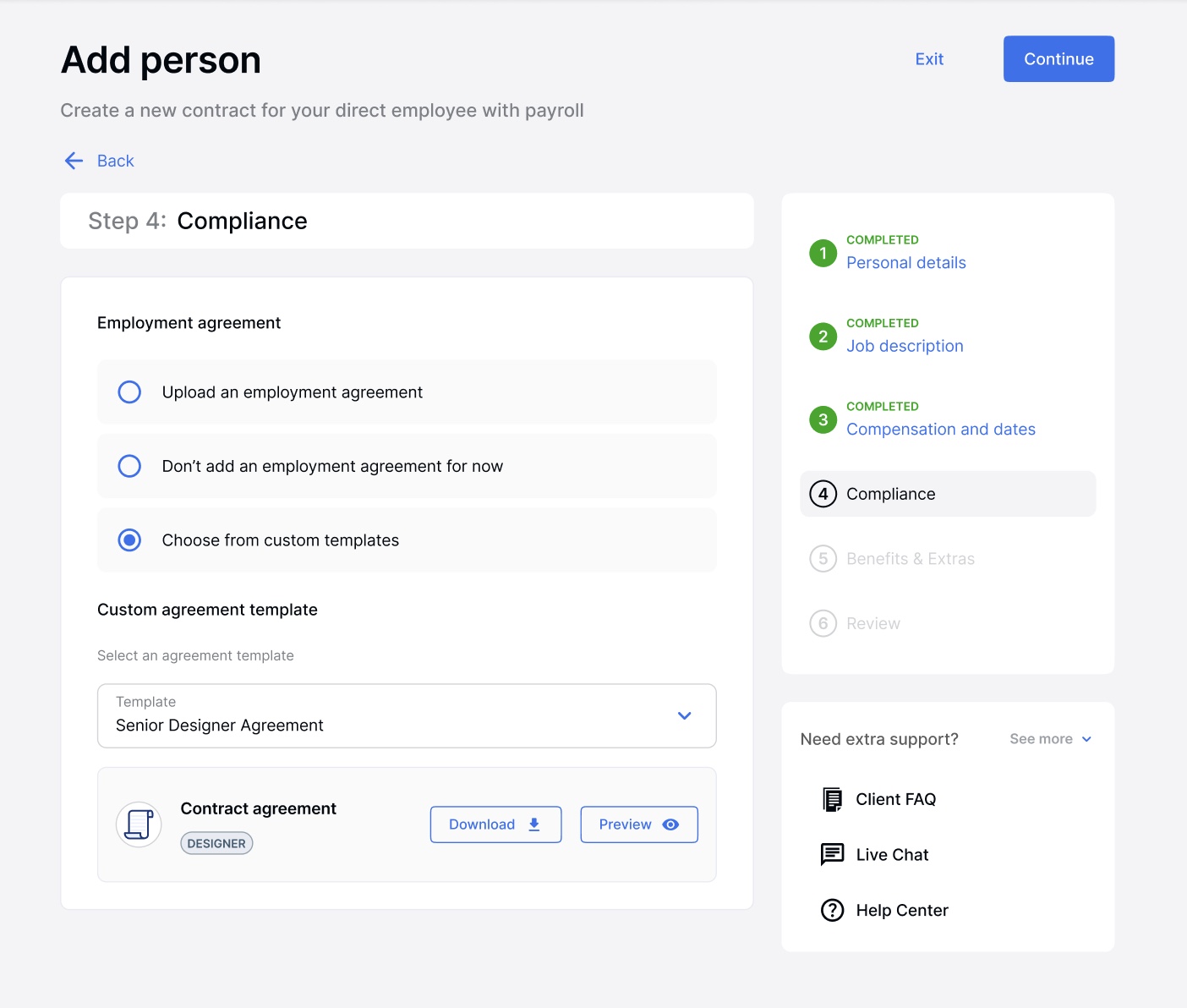Select Upload an employment agreement radio
Image resolution: width=1187 pixels, height=1008 pixels.
click(129, 392)
